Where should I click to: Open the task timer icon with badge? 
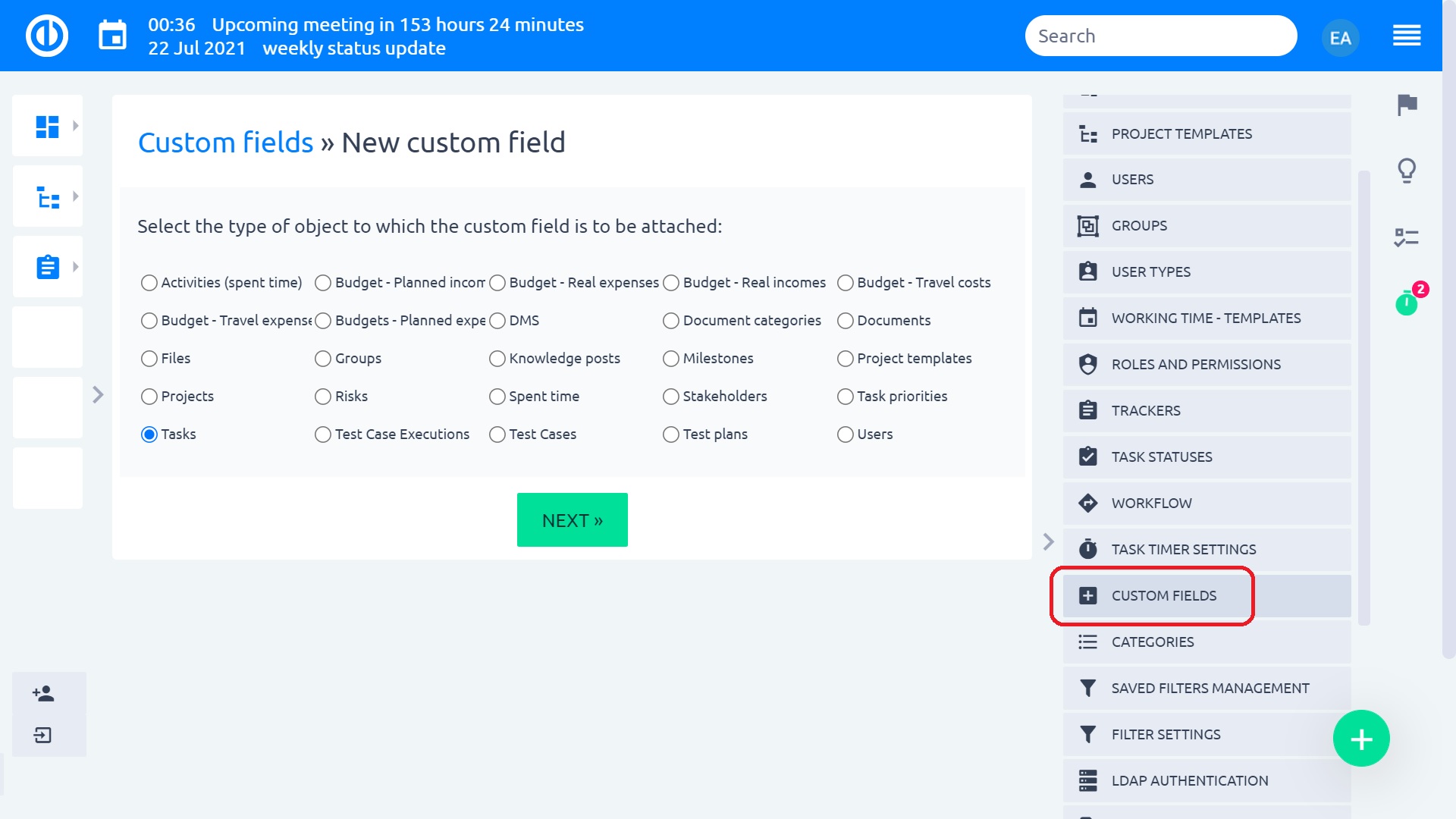1407,303
